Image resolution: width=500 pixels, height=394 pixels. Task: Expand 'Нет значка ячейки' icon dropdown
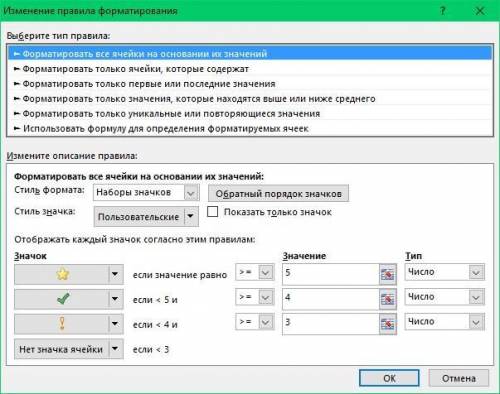tap(115, 349)
